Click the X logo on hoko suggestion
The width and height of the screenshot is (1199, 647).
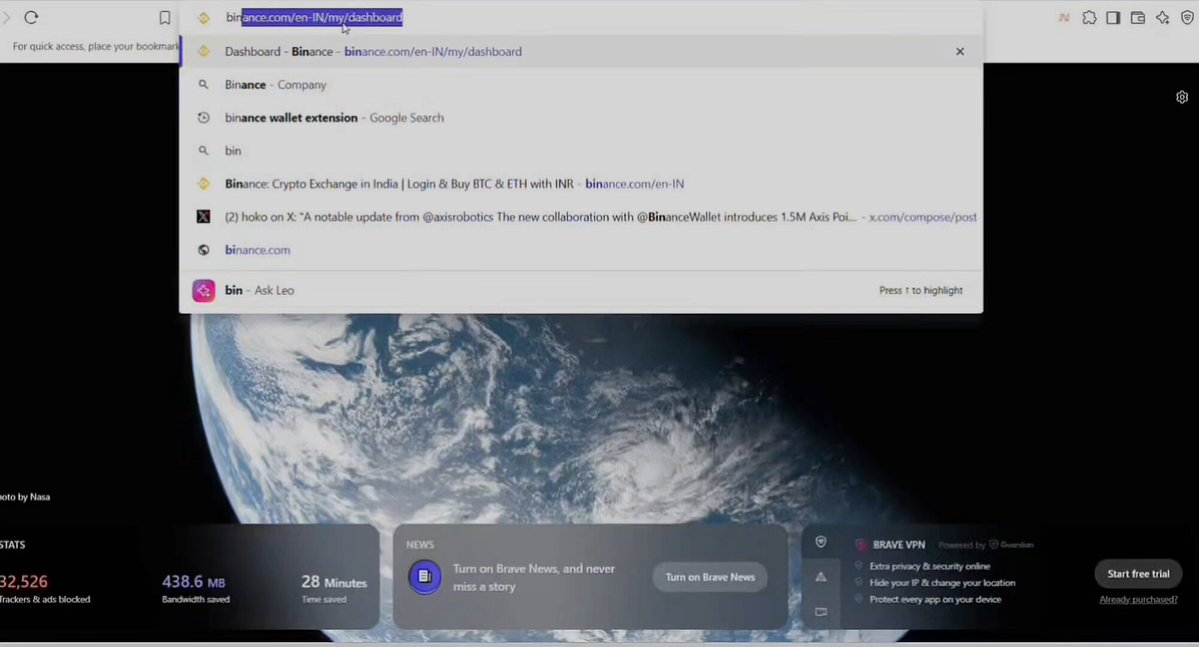pos(203,216)
